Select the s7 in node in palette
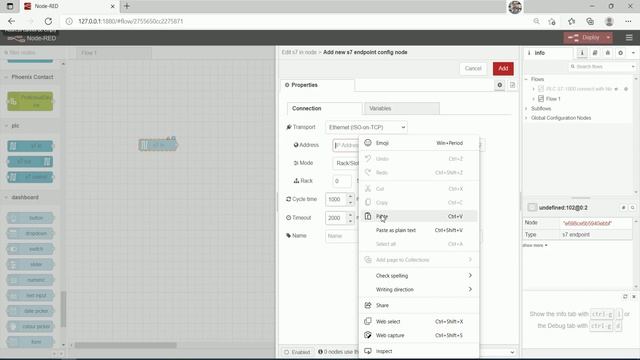Image resolution: width=640 pixels, height=360 pixels. 30,146
